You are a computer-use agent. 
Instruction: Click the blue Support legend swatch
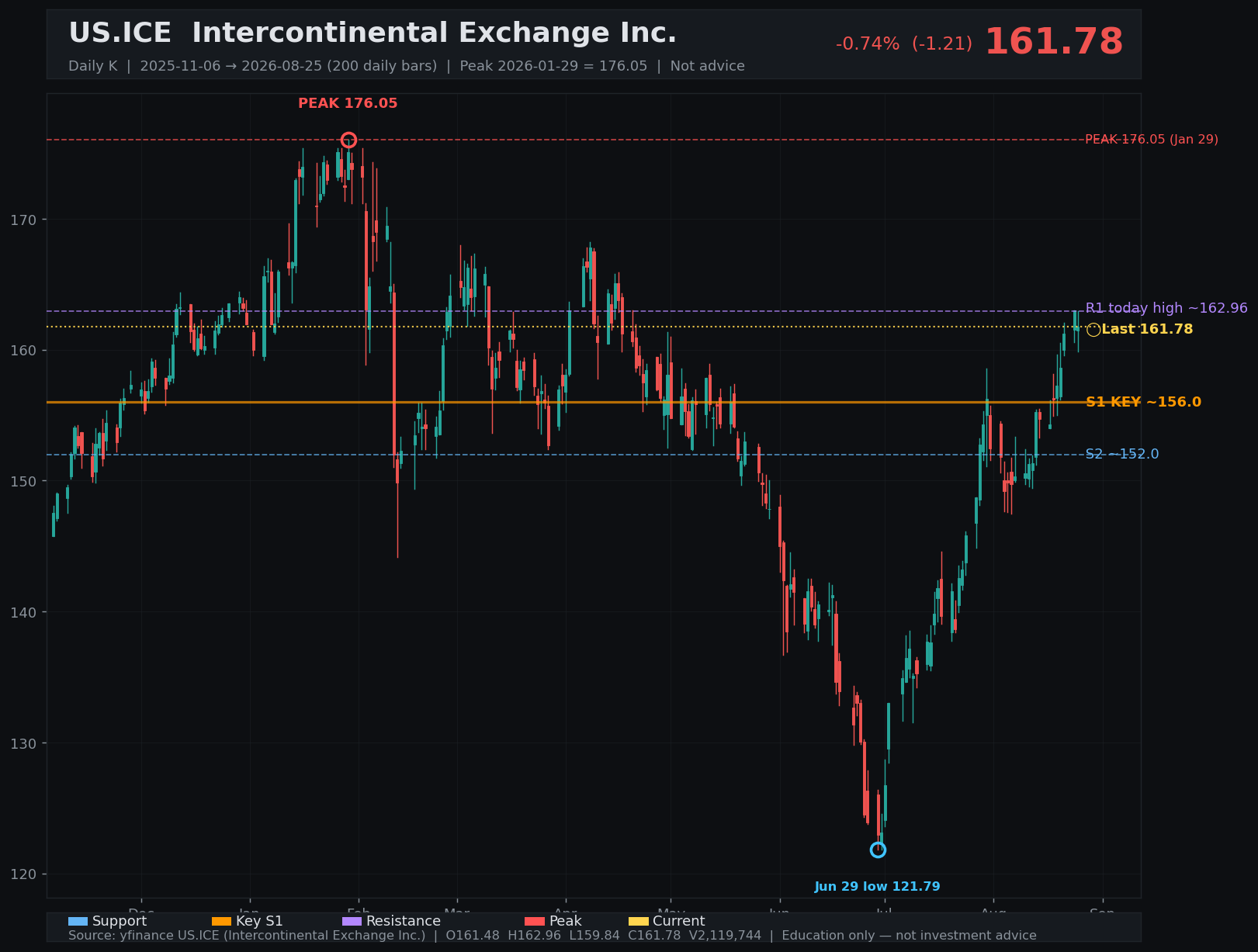tap(78, 922)
